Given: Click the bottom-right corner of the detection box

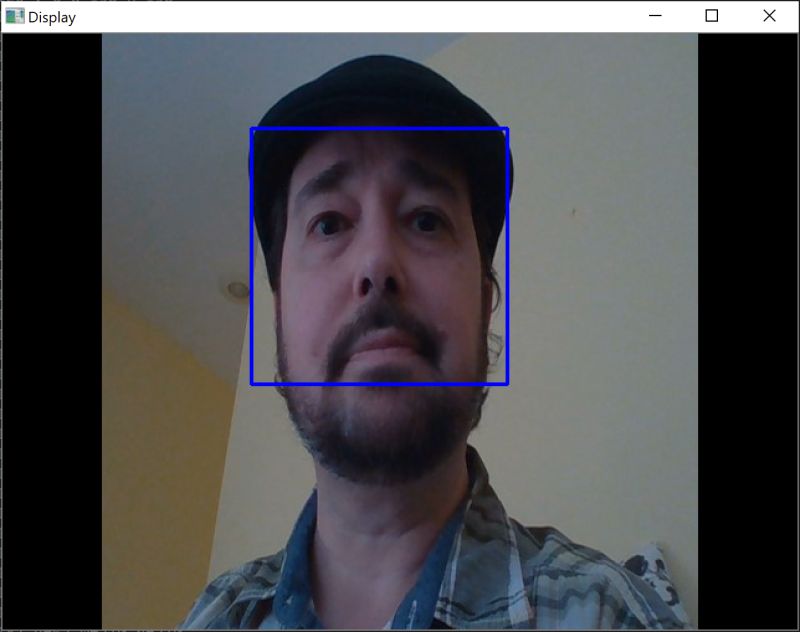Looking at the screenshot, I should [508, 383].
